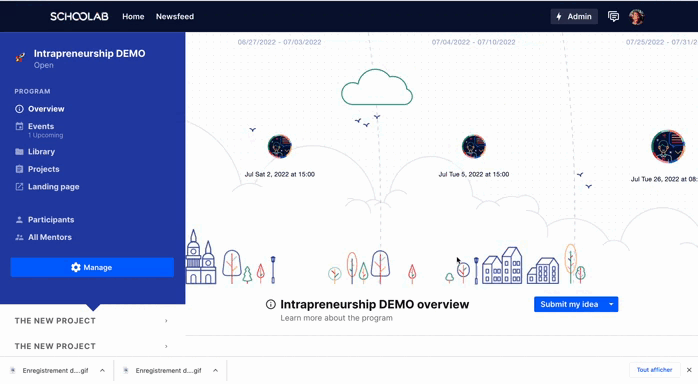
Task: Open the Home page
Action: (x=133, y=16)
